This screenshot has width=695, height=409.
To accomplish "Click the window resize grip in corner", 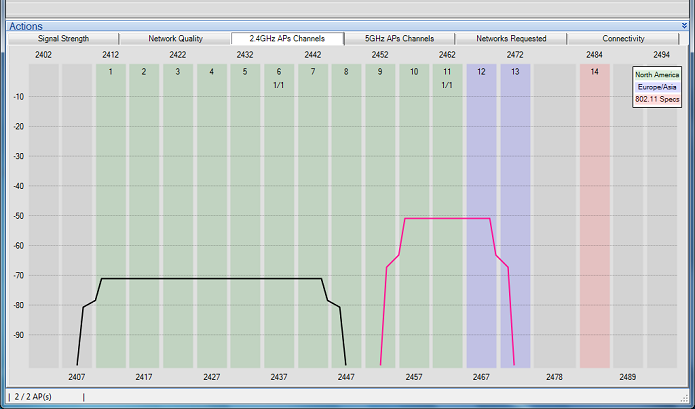I will tap(684, 397).
